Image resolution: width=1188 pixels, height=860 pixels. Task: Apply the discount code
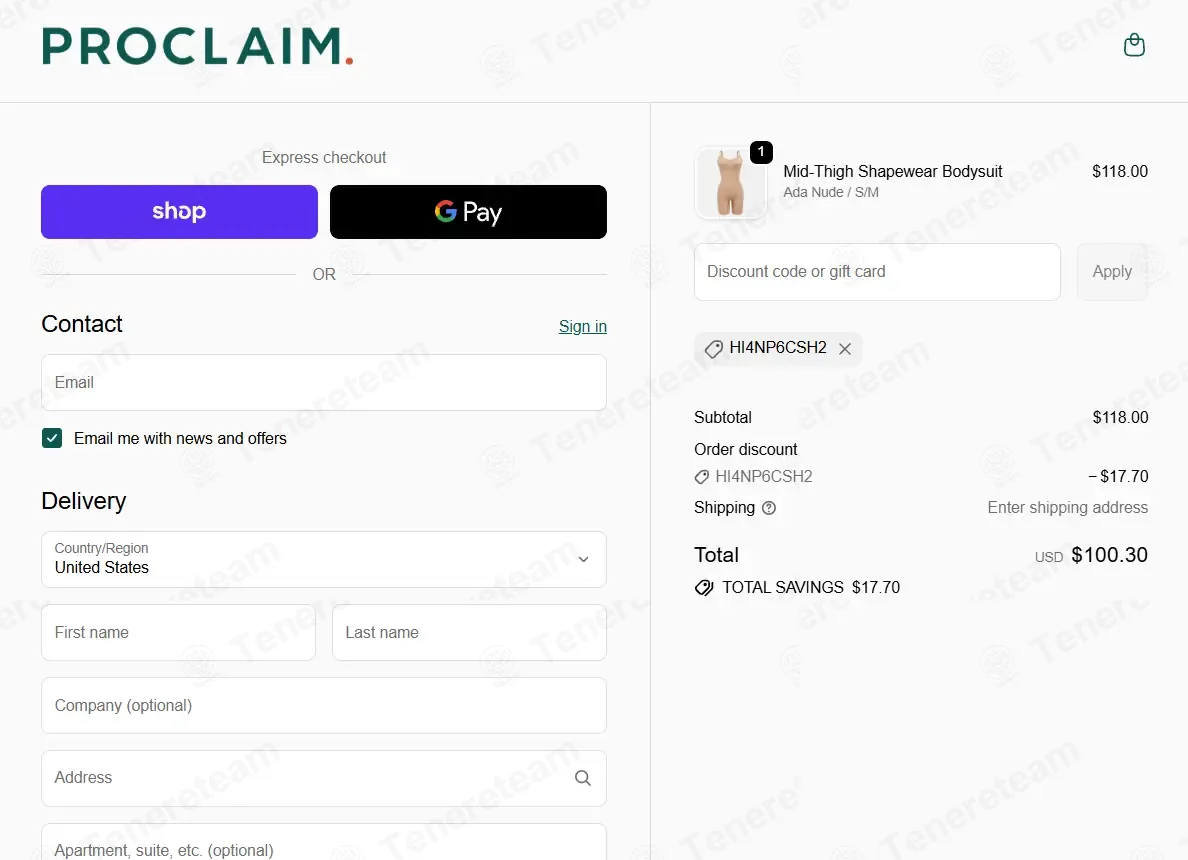pyautogui.click(x=1111, y=272)
